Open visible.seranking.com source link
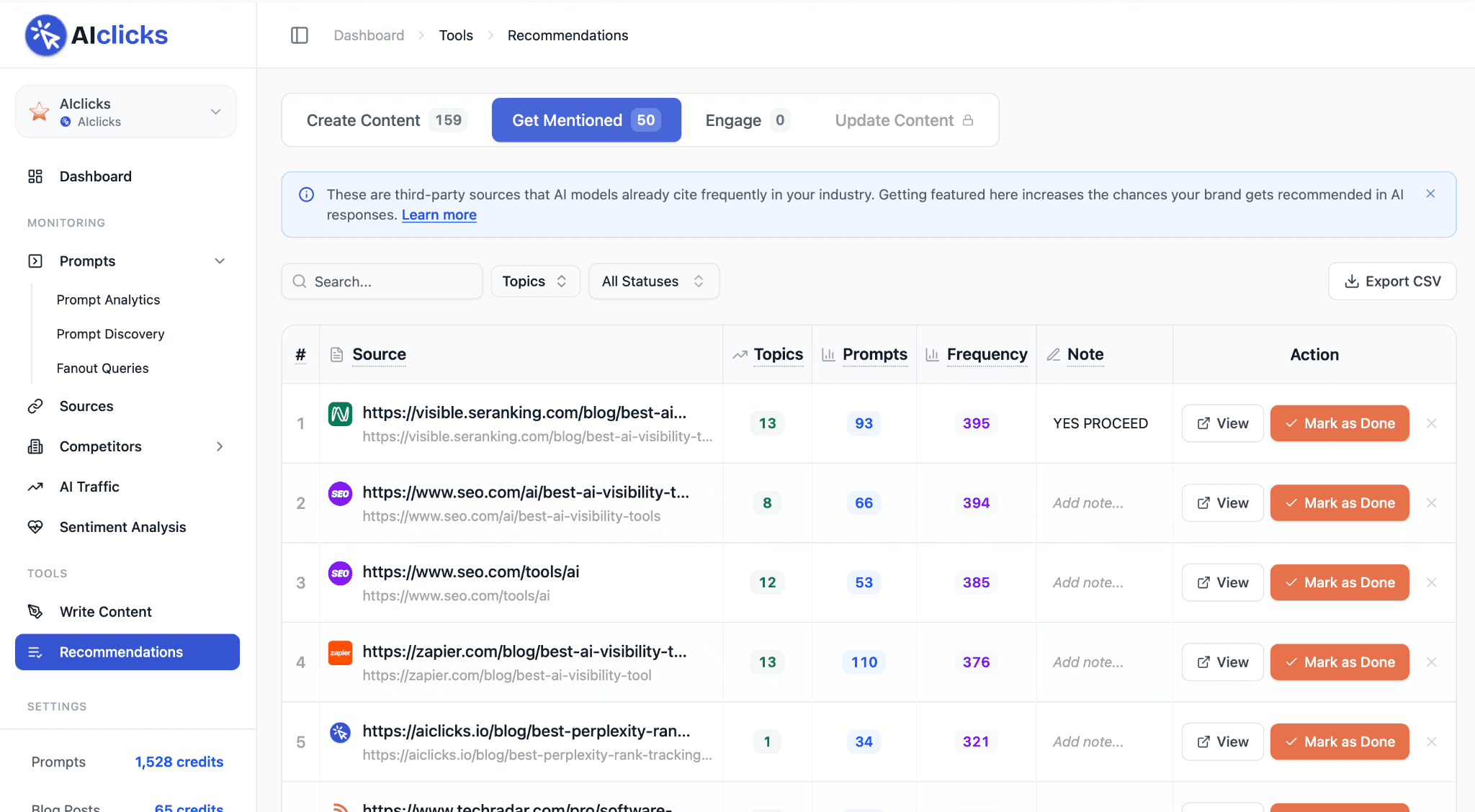 [x=524, y=412]
